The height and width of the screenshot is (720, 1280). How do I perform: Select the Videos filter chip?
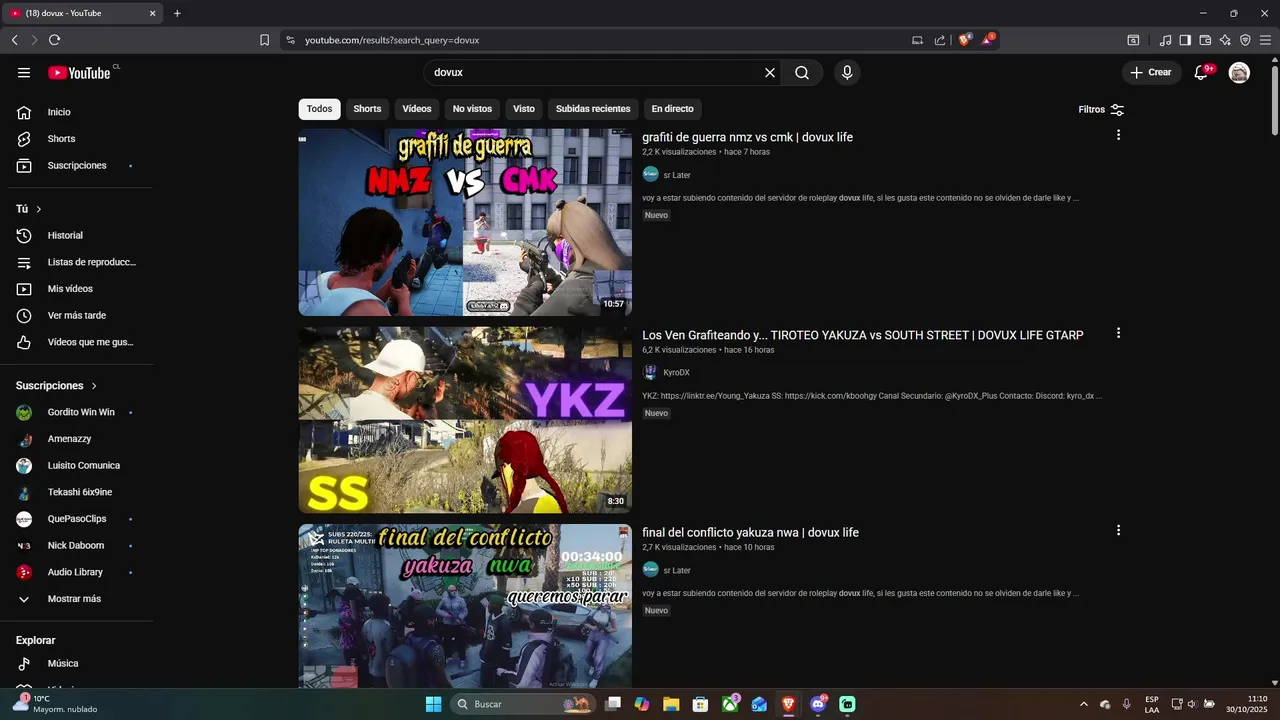(x=417, y=109)
